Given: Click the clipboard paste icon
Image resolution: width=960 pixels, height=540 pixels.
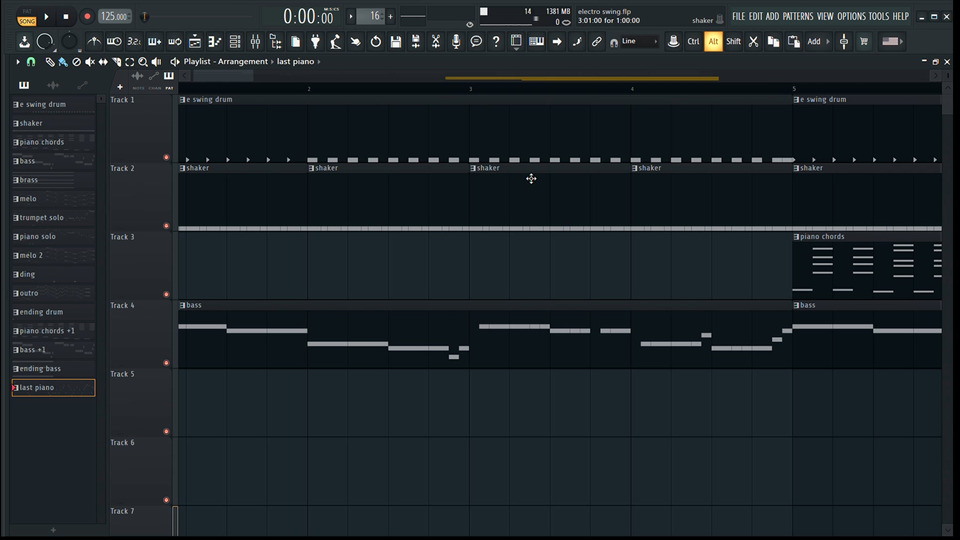Looking at the screenshot, I should point(793,42).
